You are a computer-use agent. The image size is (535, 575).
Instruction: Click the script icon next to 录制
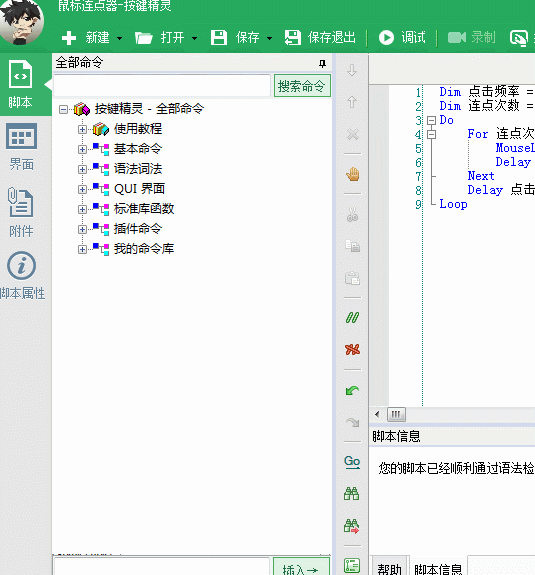518,37
